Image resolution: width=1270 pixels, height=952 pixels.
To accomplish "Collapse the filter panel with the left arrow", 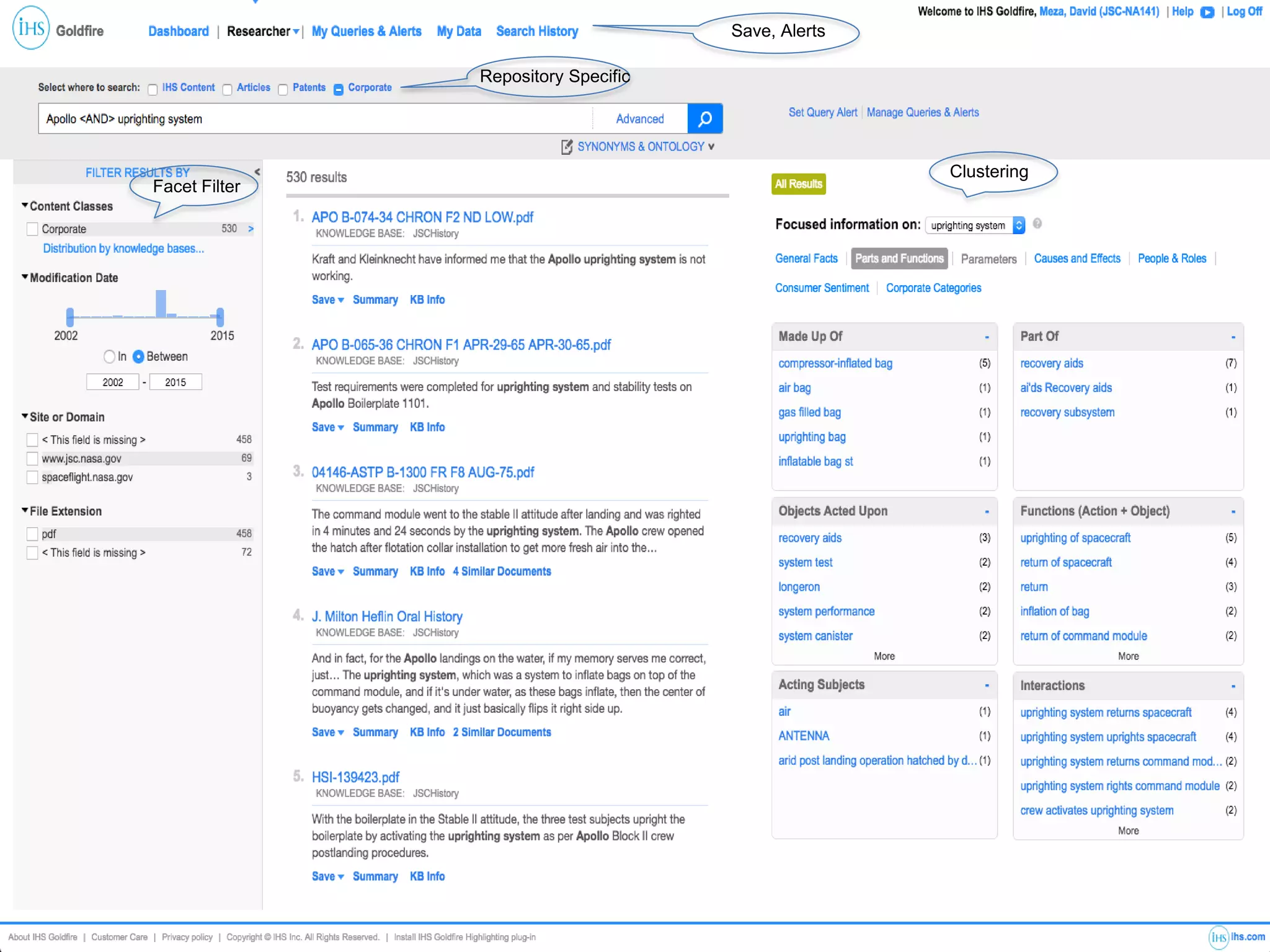I will (x=257, y=172).
